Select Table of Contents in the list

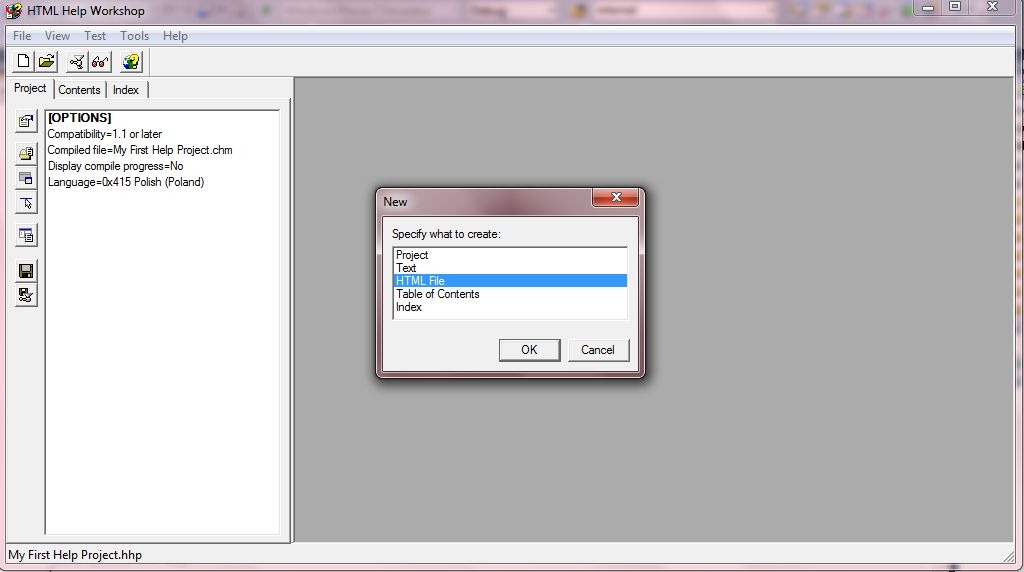click(437, 294)
